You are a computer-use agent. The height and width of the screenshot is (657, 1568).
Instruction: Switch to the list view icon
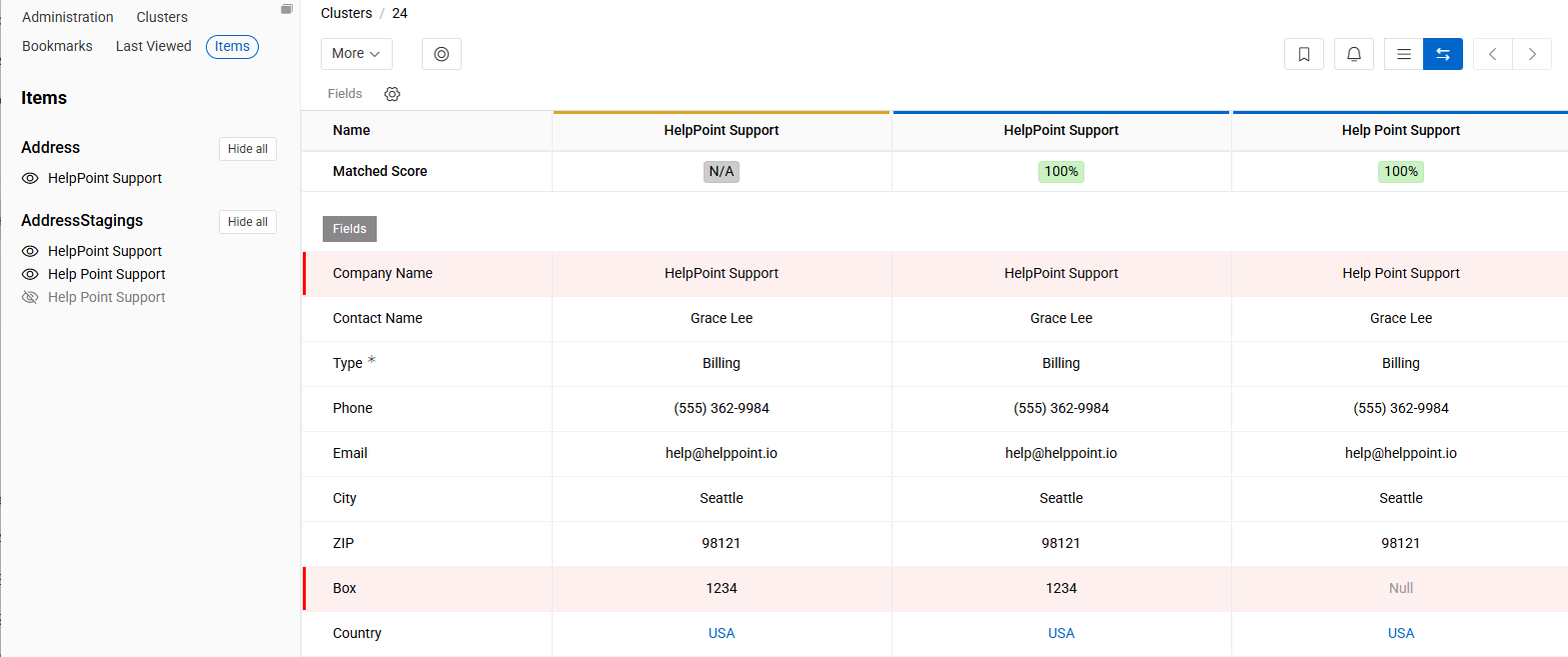1403,54
